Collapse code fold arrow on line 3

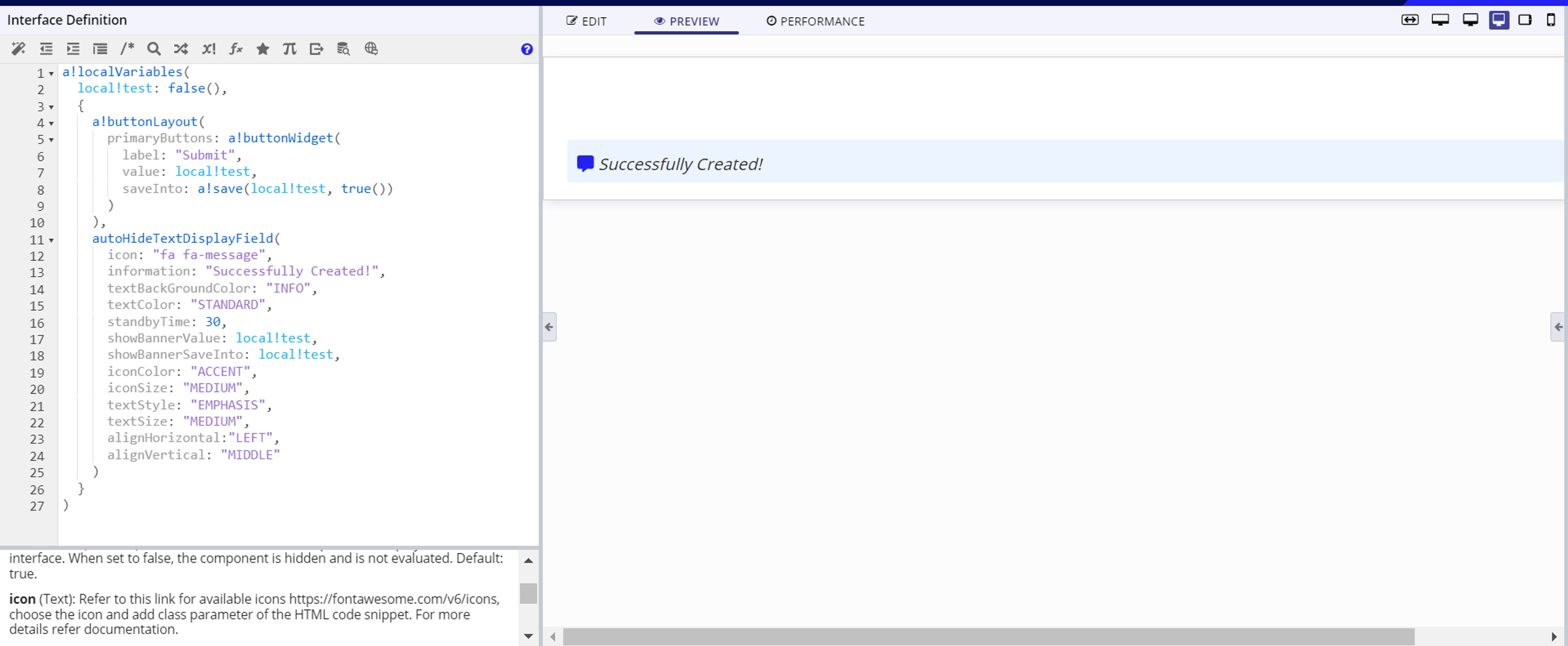(51, 107)
